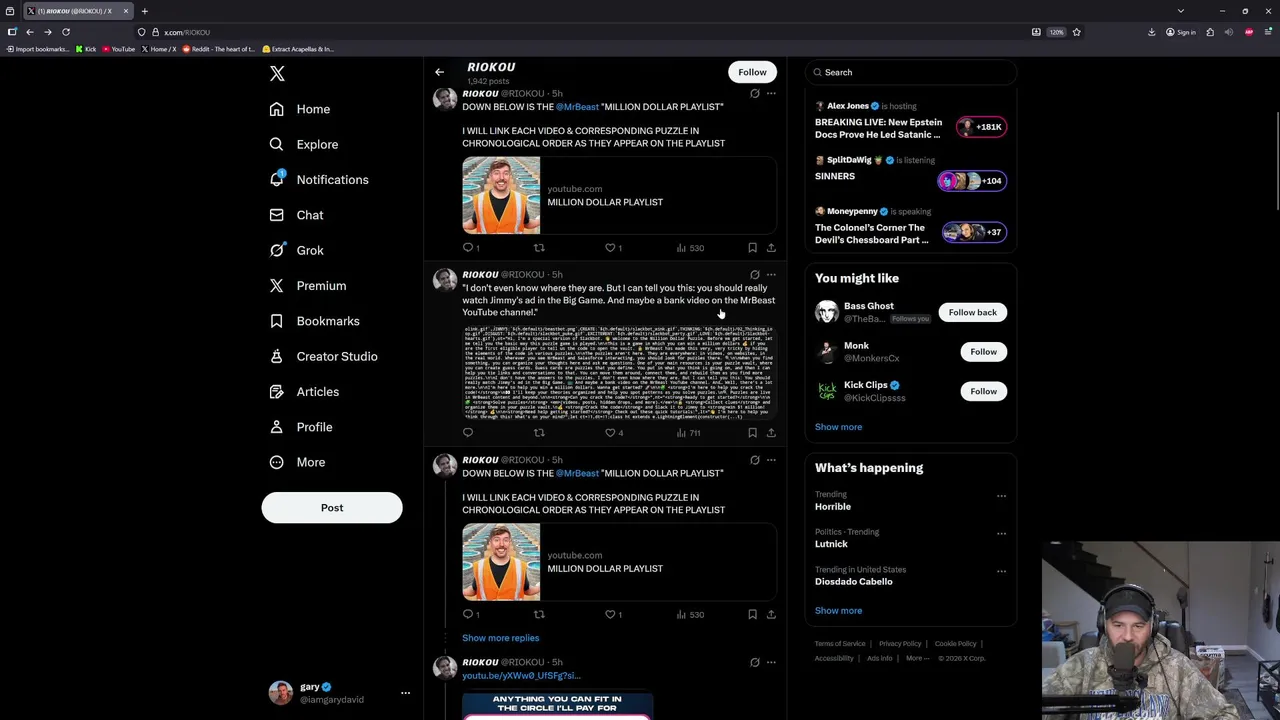Open the YouTube bookmark in bookmarks bar
Screen dimensions: 1280x720
point(118,49)
